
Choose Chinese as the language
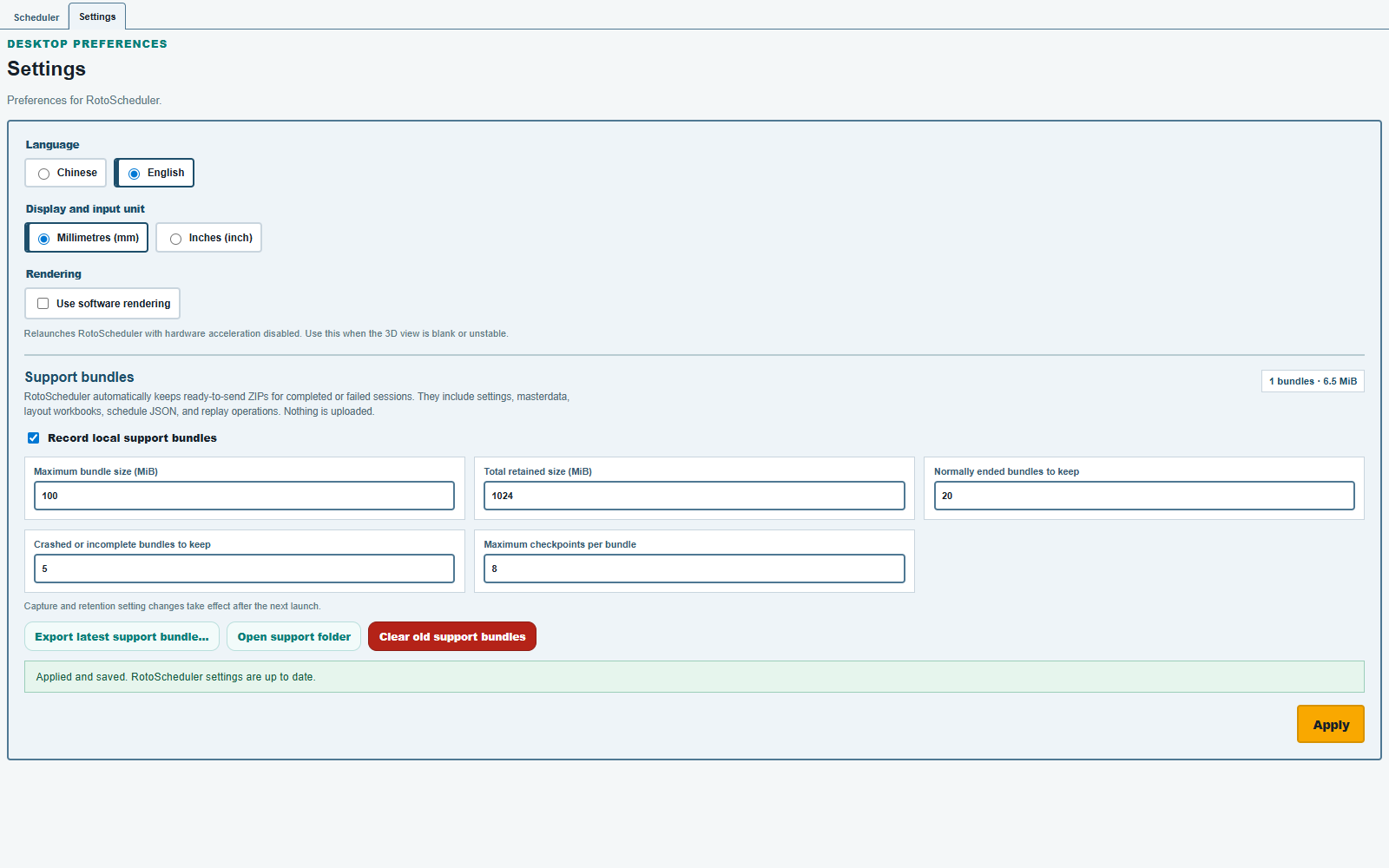coord(66,173)
